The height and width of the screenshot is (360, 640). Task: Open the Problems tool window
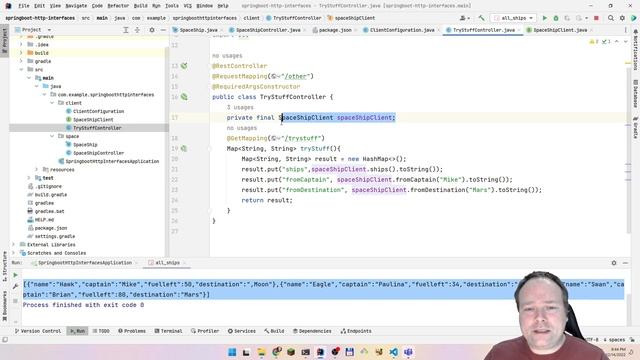coord(132,331)
